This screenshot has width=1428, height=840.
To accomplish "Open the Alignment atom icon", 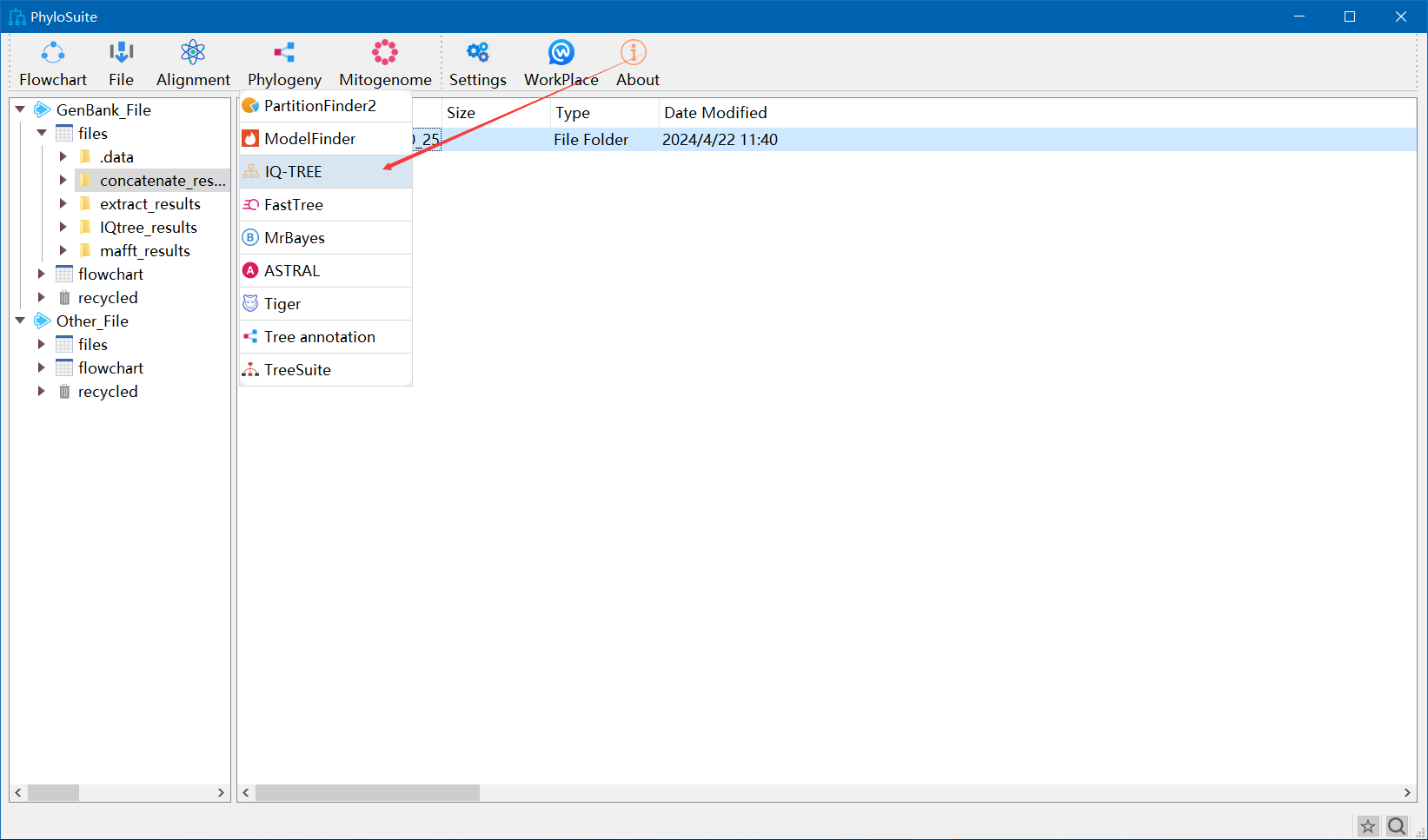I will 193,53.
